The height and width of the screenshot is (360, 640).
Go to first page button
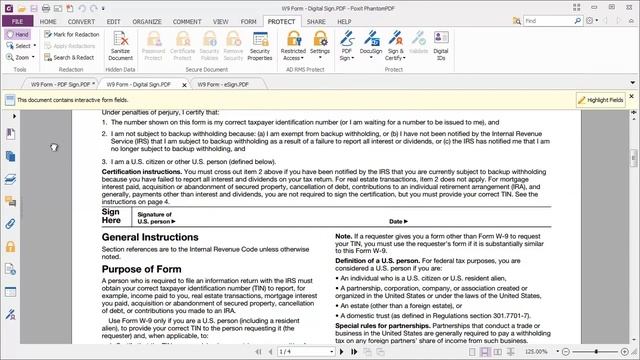coord(258,351)
